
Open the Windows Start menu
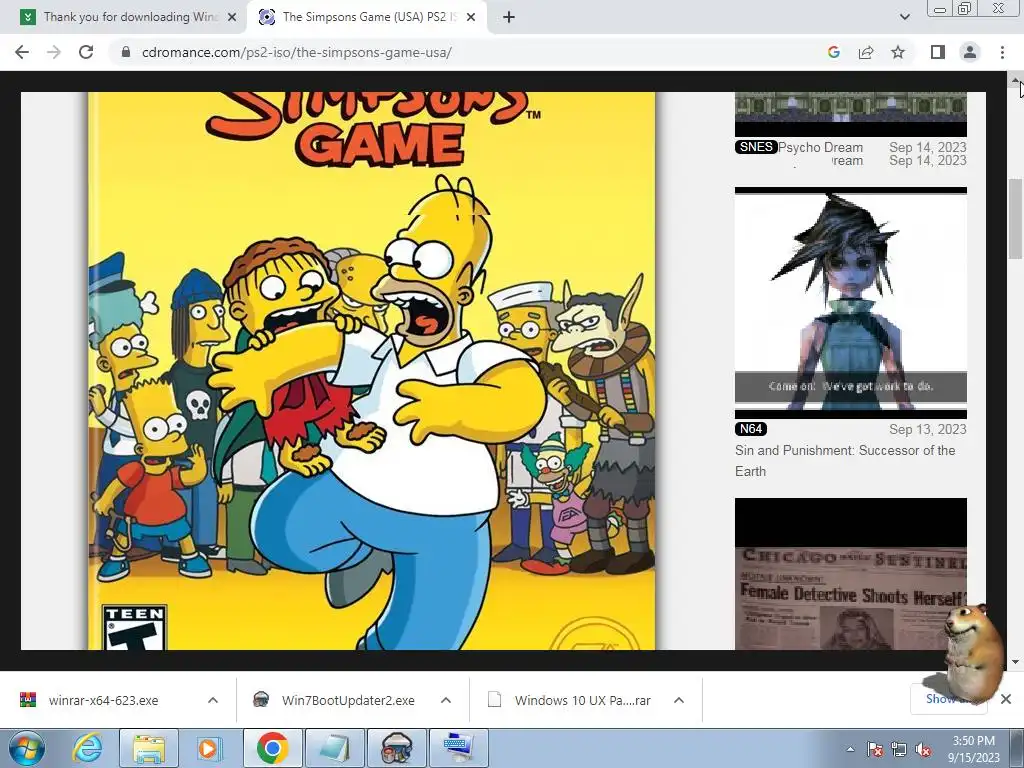coord(27,748)
